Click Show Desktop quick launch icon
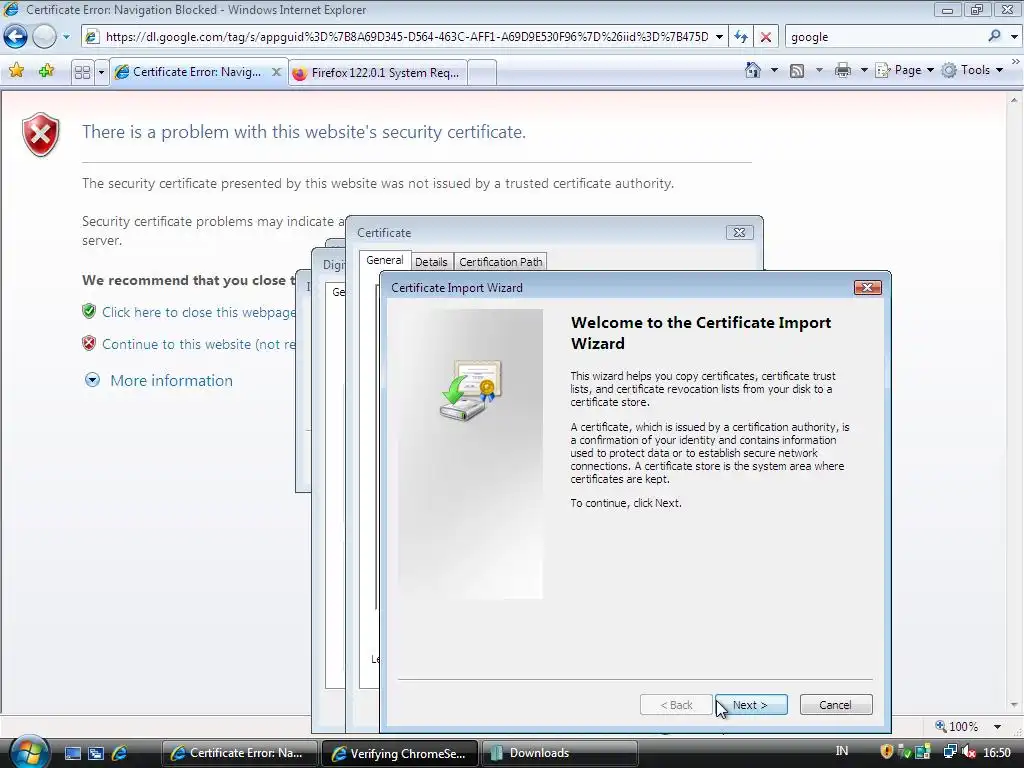This screenshot has width=1024, height=768. [72, 753]
